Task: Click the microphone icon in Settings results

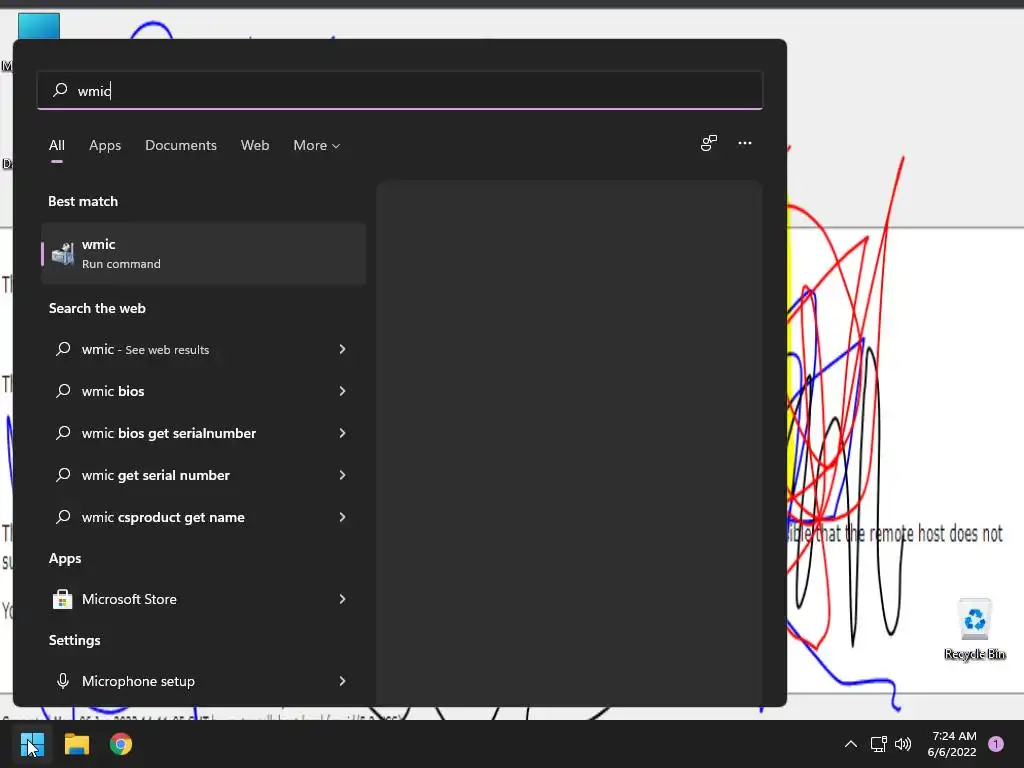Action: [63, 681]
